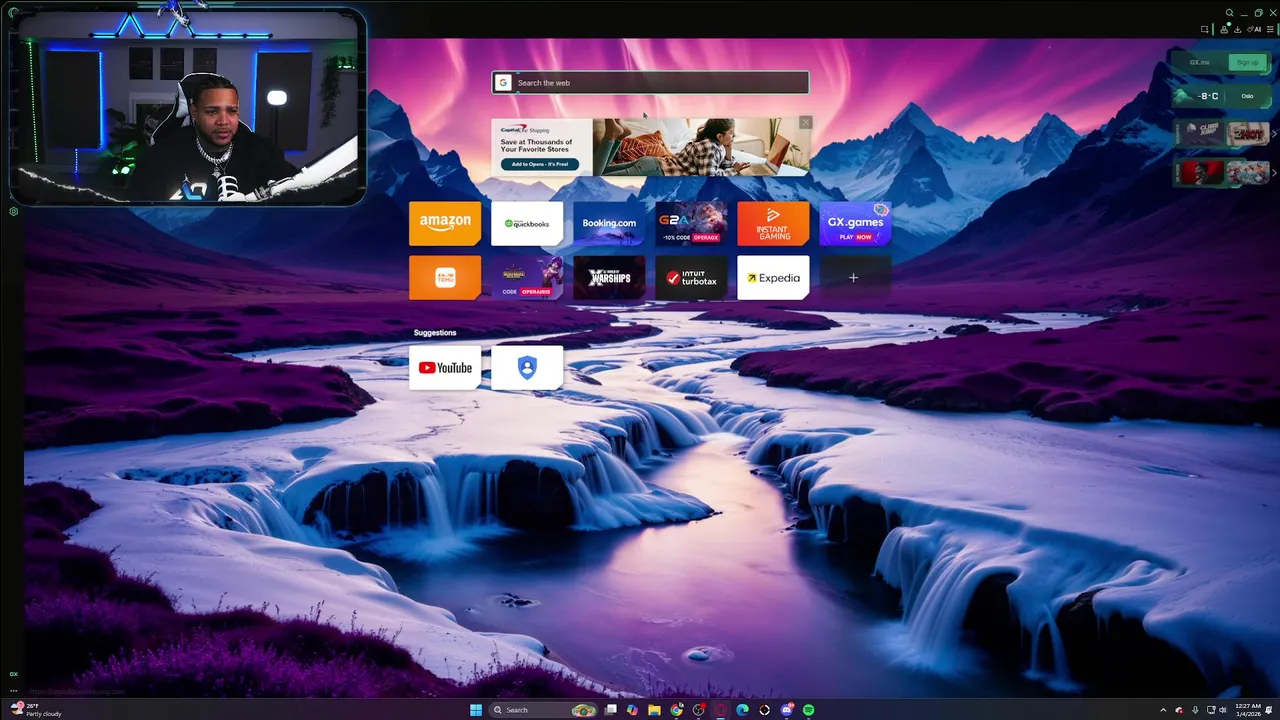Click the Search the web field

click(x=650, y=83)
